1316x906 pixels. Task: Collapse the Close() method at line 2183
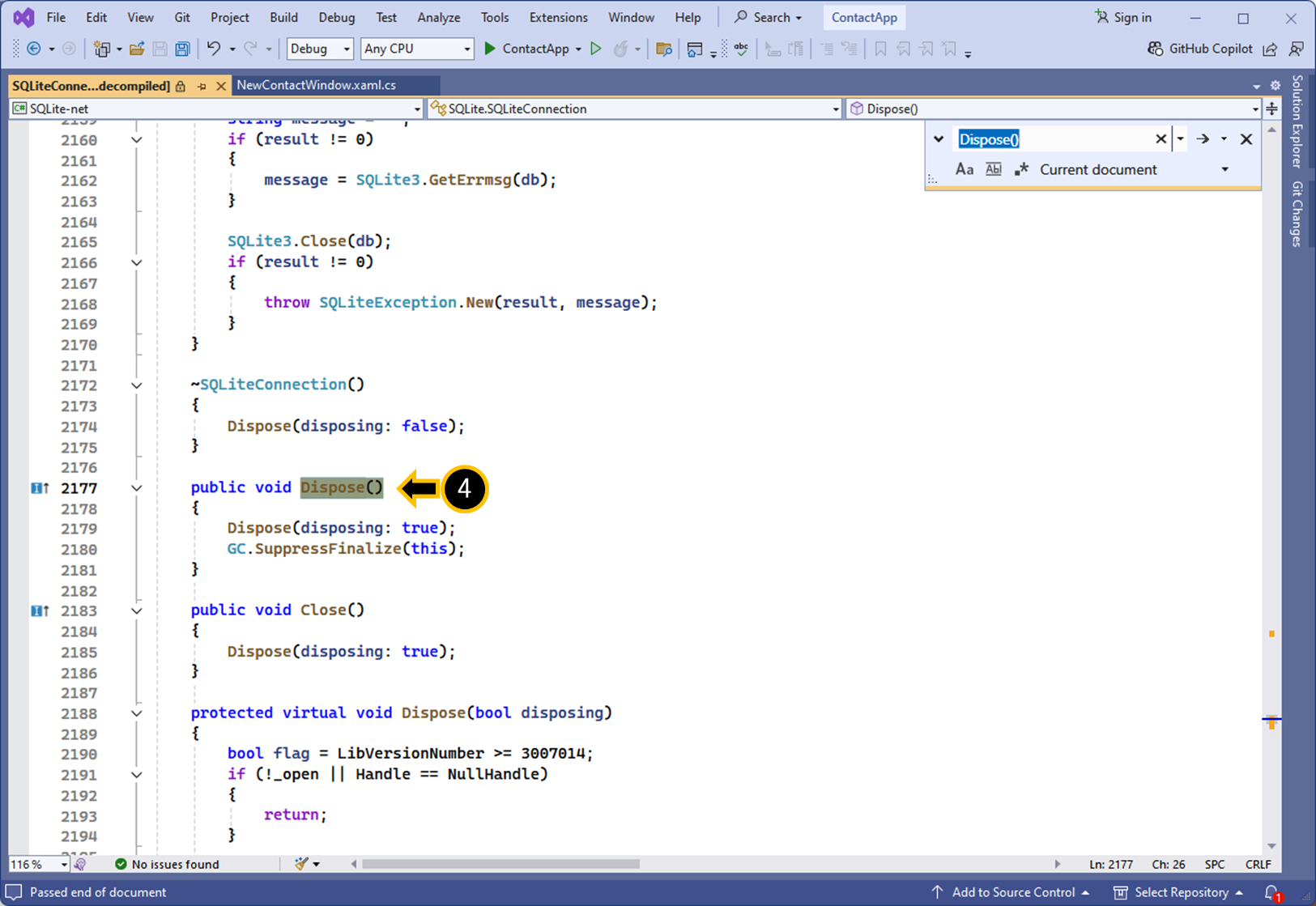coord(137,610)
